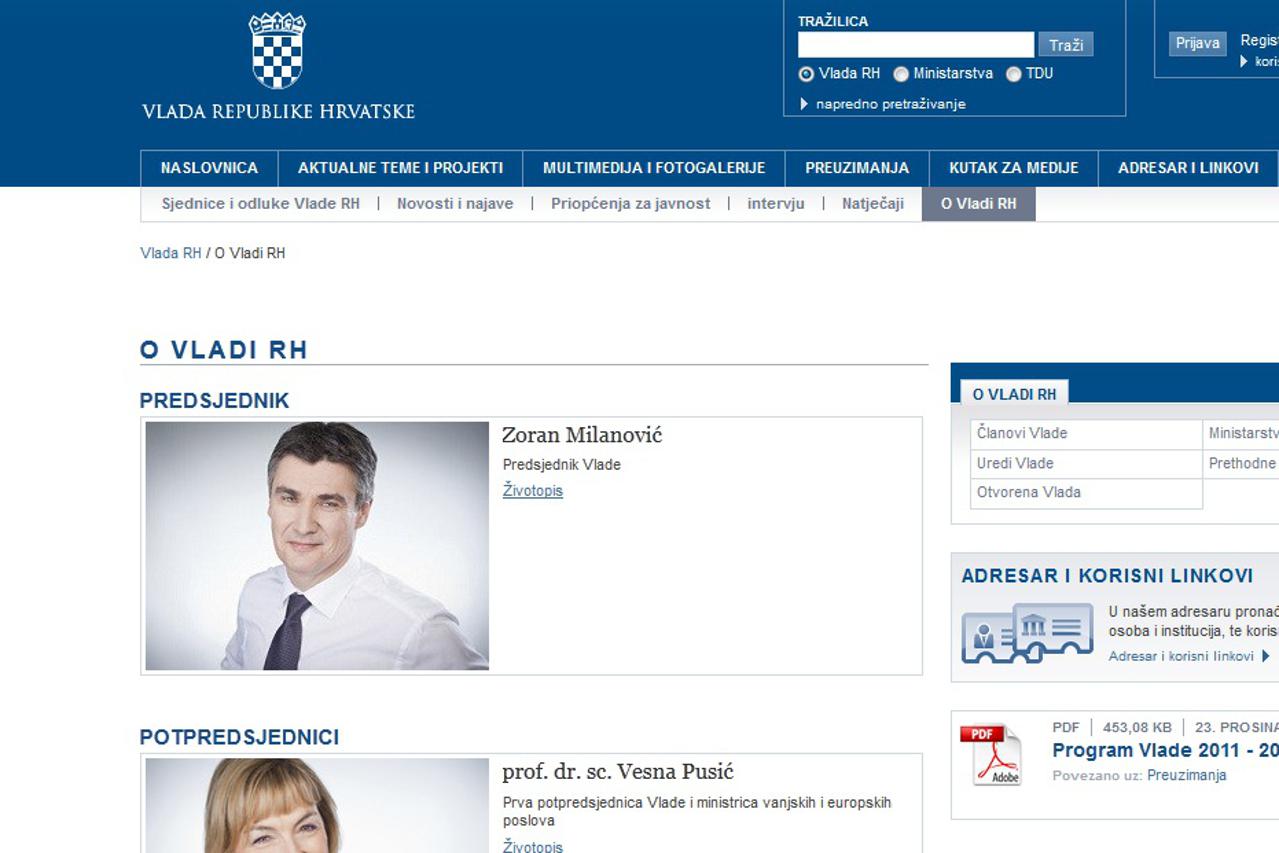This screenshot has height=853, width=1279.
Task: Open the Program Vlade 2011 document link
Action: [1164, 751]
